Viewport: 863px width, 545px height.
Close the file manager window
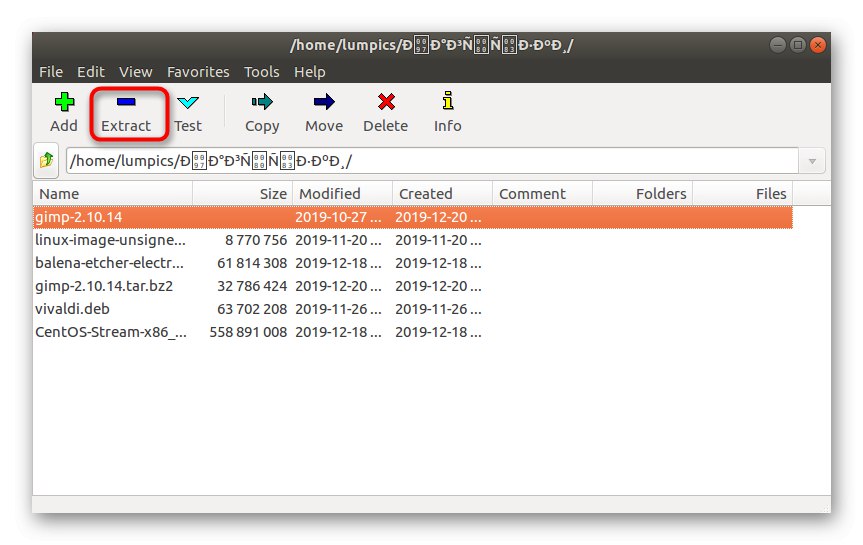pyautogui.click(x=818, y=45)
